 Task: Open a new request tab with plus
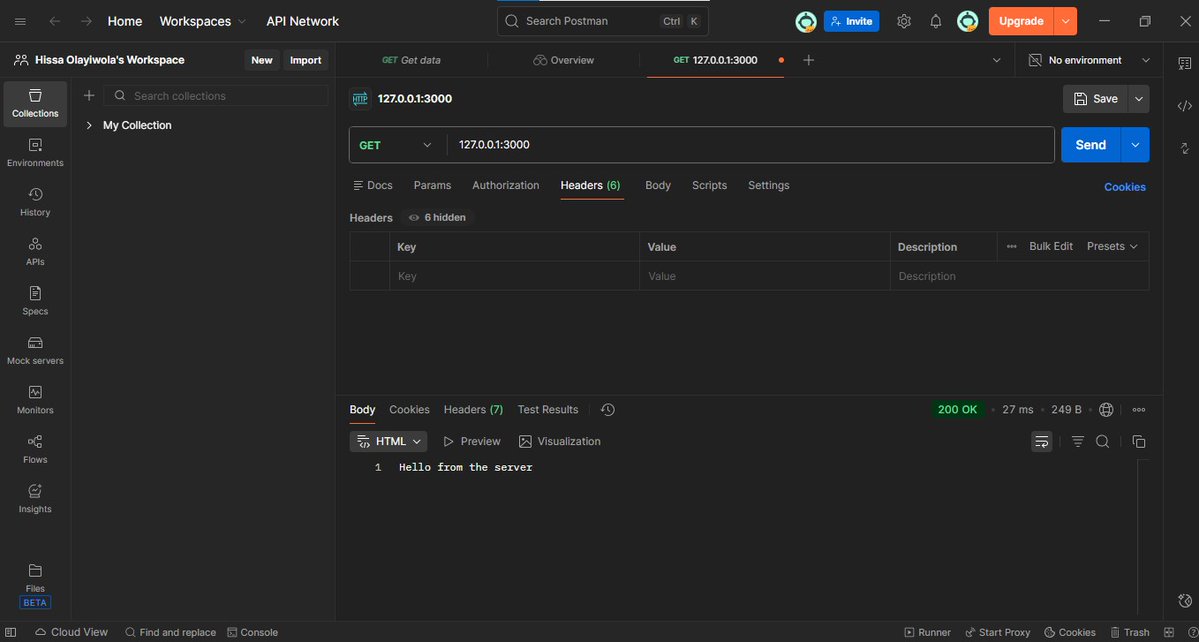coord(808,60)
